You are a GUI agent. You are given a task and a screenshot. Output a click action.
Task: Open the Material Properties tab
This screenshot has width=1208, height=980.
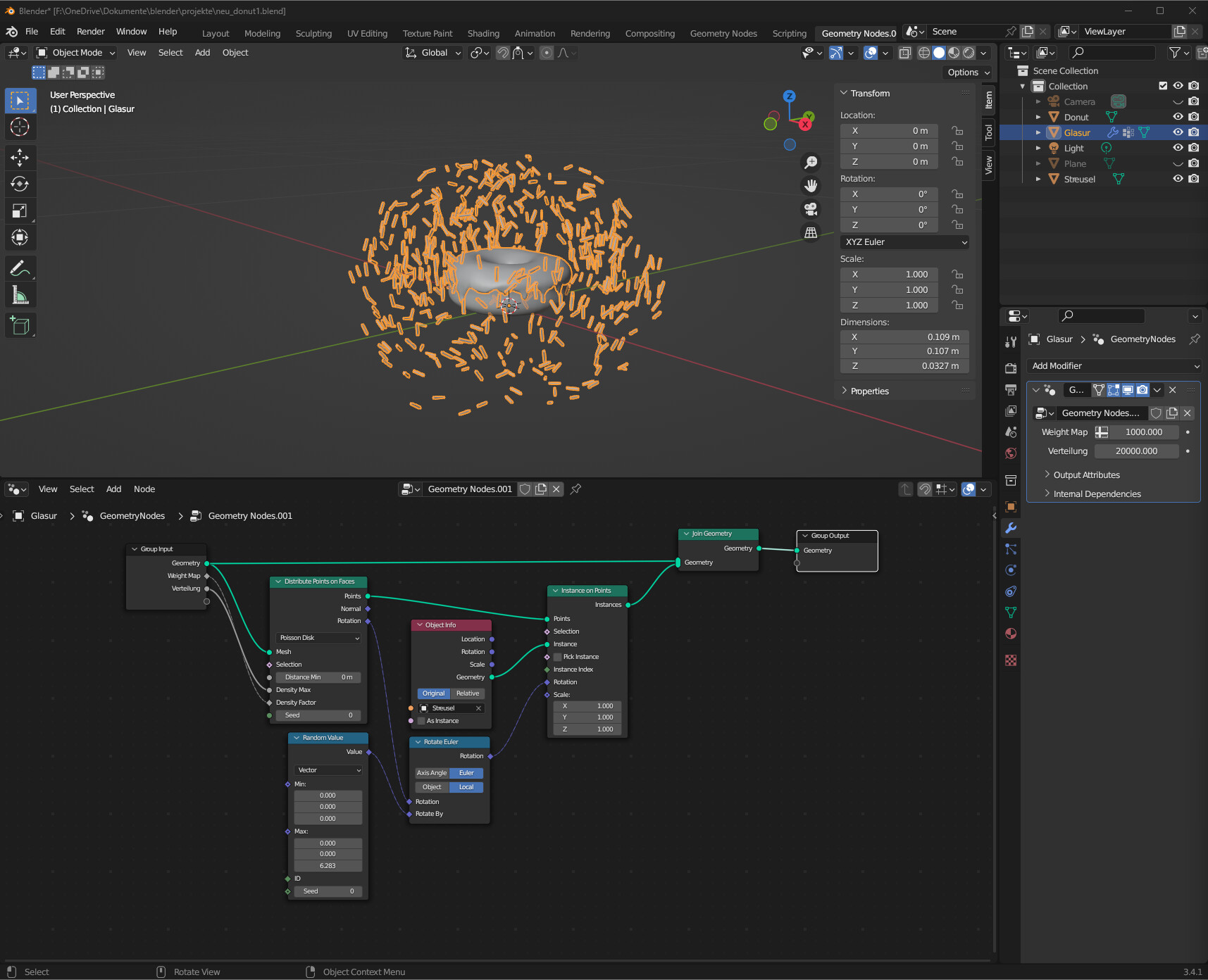tap(1011, 634)
